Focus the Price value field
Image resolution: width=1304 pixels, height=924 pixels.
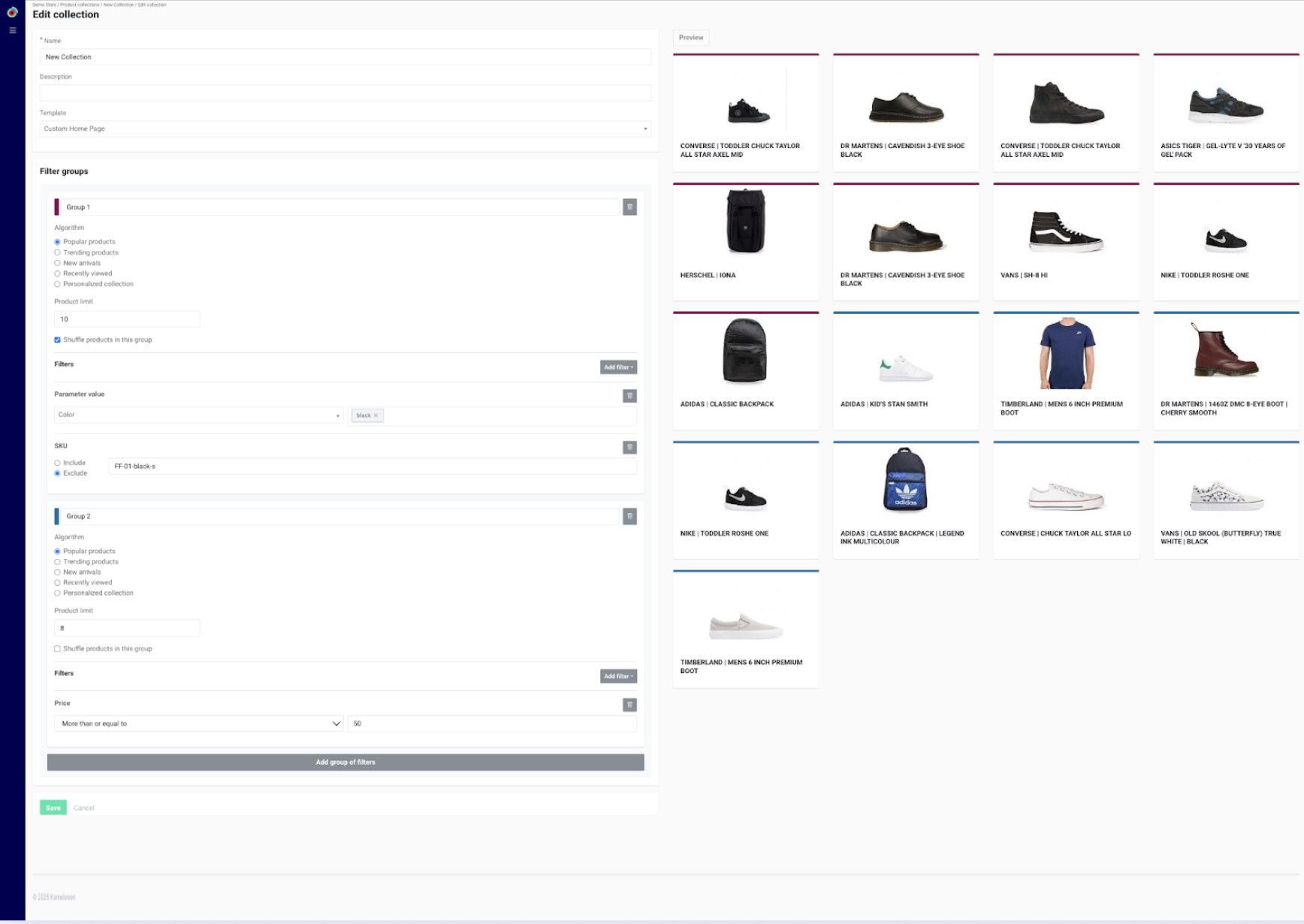(x=492, y=723)
